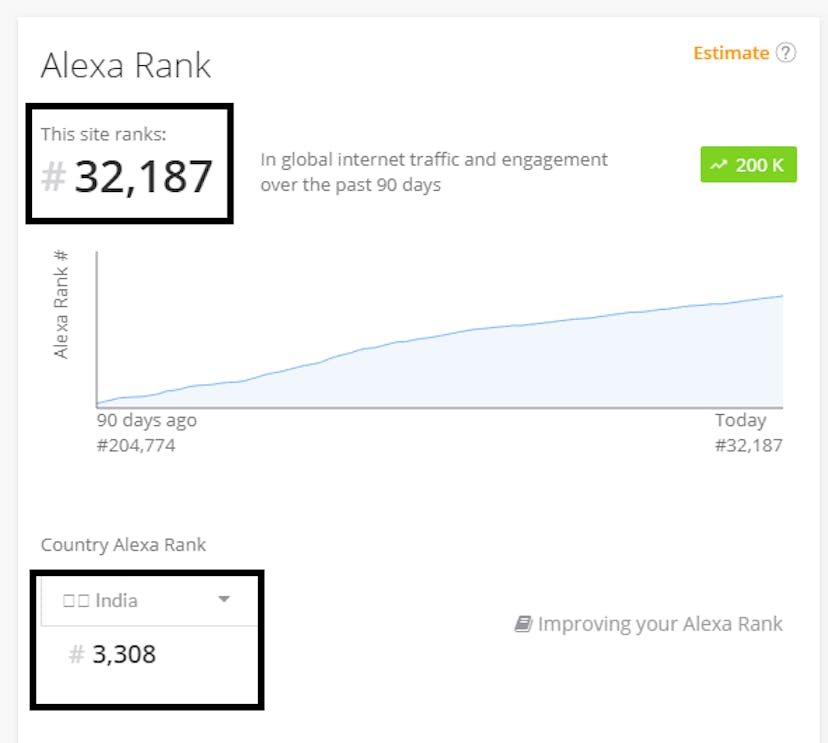Viewport: 828px width, 743px height.
Task: Click the #32,187 value under Today
Action: coord(748,446)
